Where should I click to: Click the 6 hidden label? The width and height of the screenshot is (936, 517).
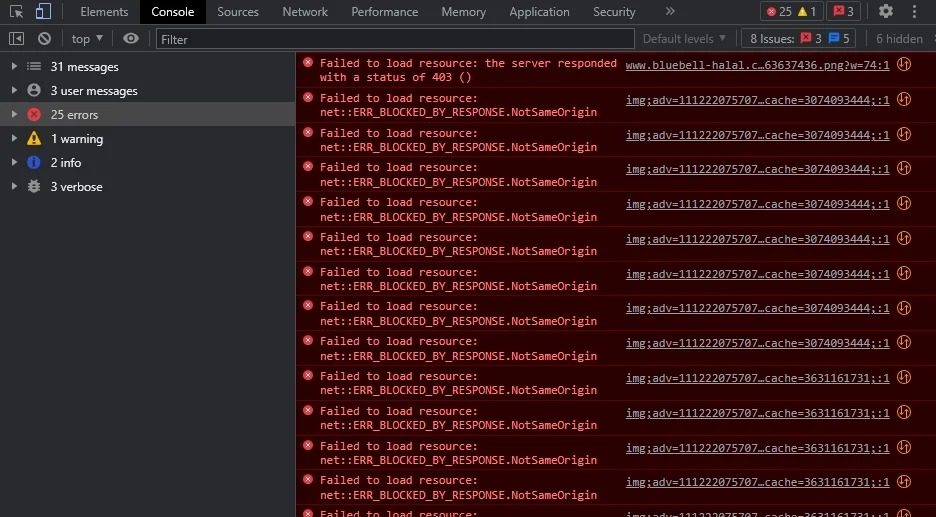[899, 39]
